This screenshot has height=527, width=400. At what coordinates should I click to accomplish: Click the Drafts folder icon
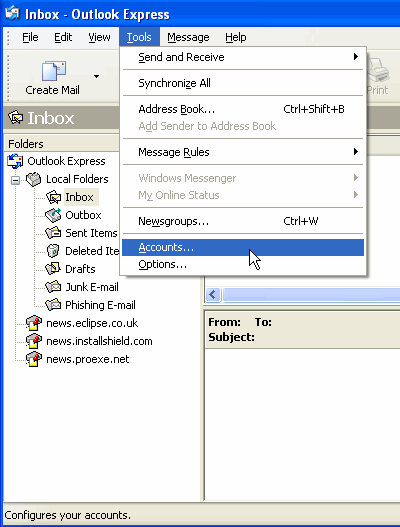click(53, 269)
